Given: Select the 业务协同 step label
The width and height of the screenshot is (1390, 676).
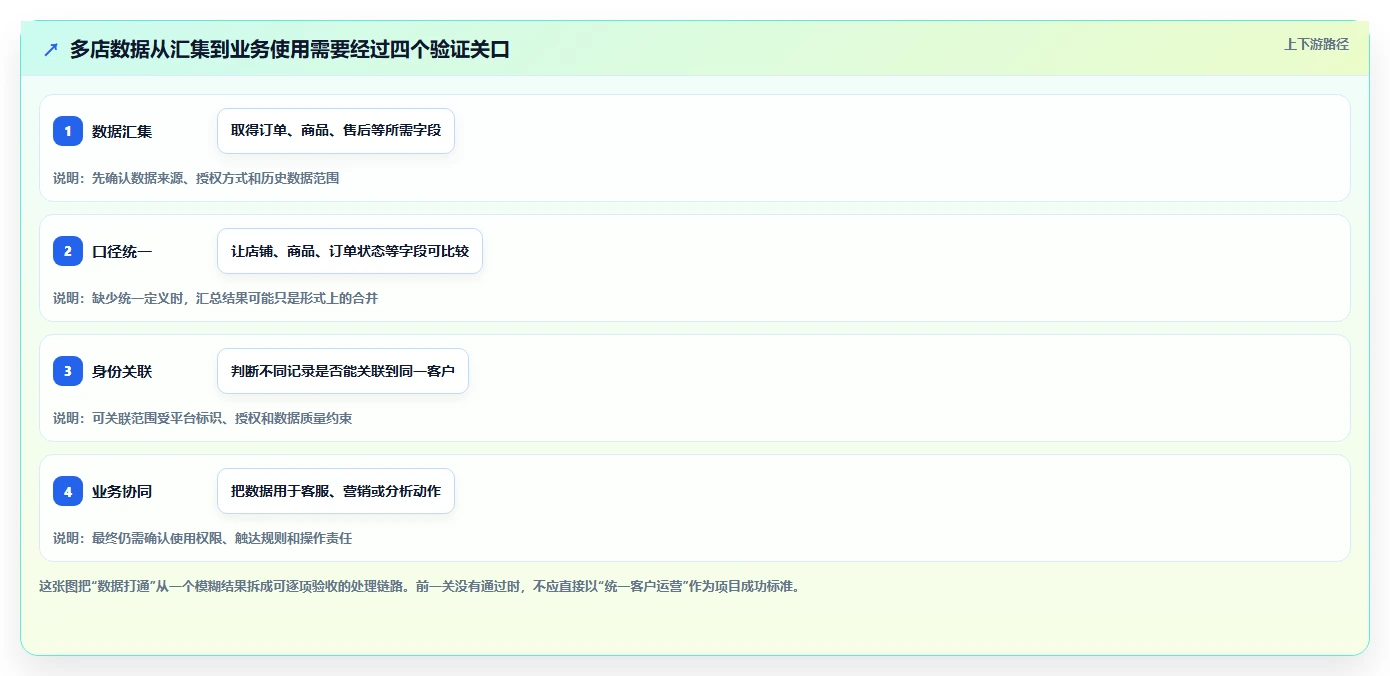Looking at the screenshot, I should tap(122, 491).
